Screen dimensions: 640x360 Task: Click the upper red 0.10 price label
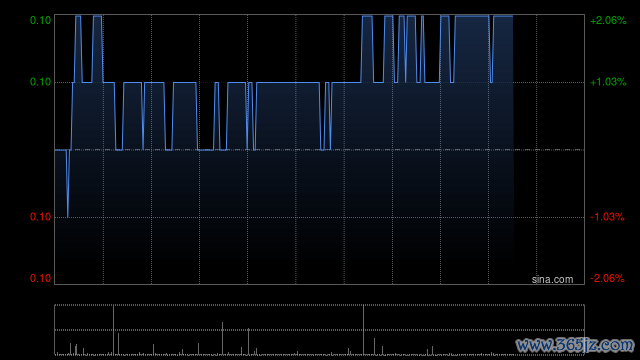click(40, 217)
